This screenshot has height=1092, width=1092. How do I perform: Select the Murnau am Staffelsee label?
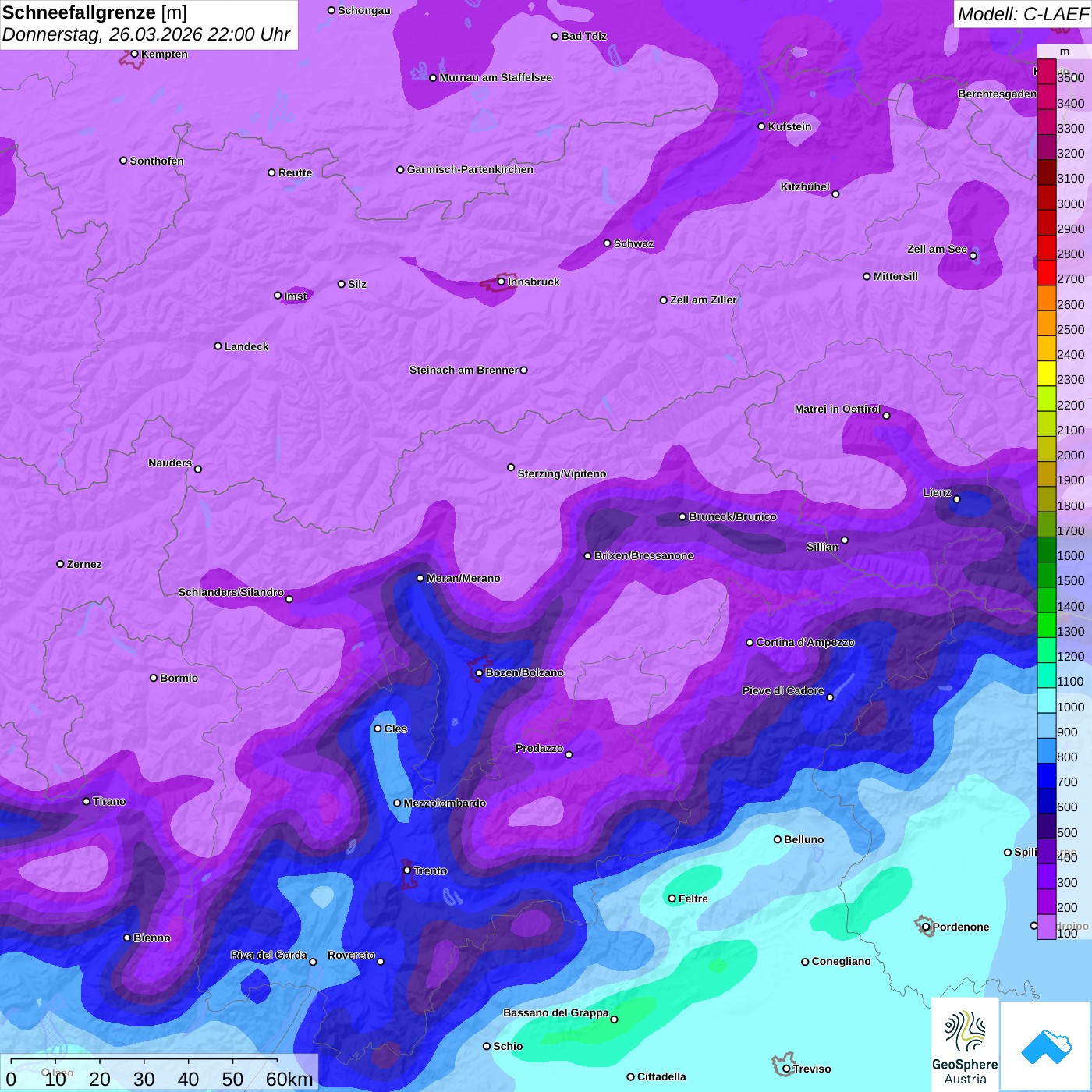[495, 77]
